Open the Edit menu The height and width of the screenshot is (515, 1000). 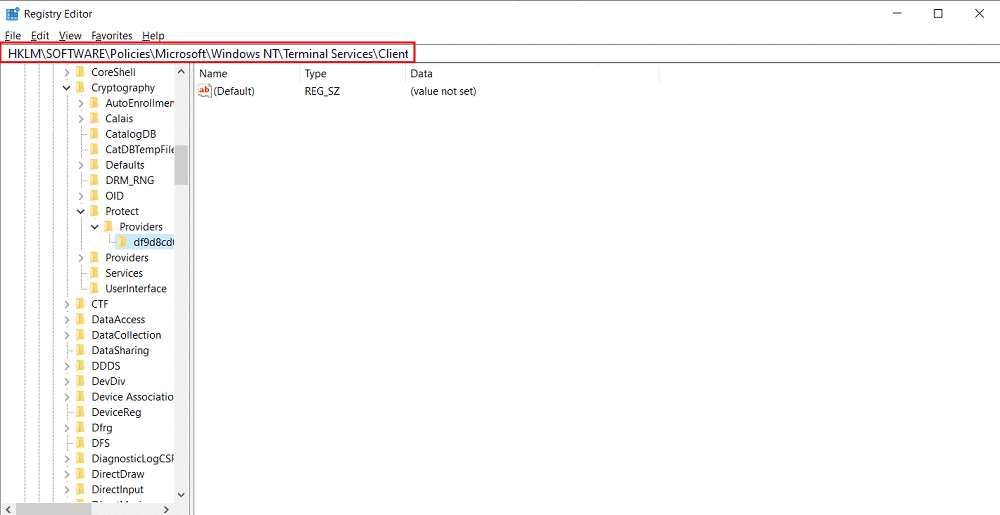coord(40,36)
